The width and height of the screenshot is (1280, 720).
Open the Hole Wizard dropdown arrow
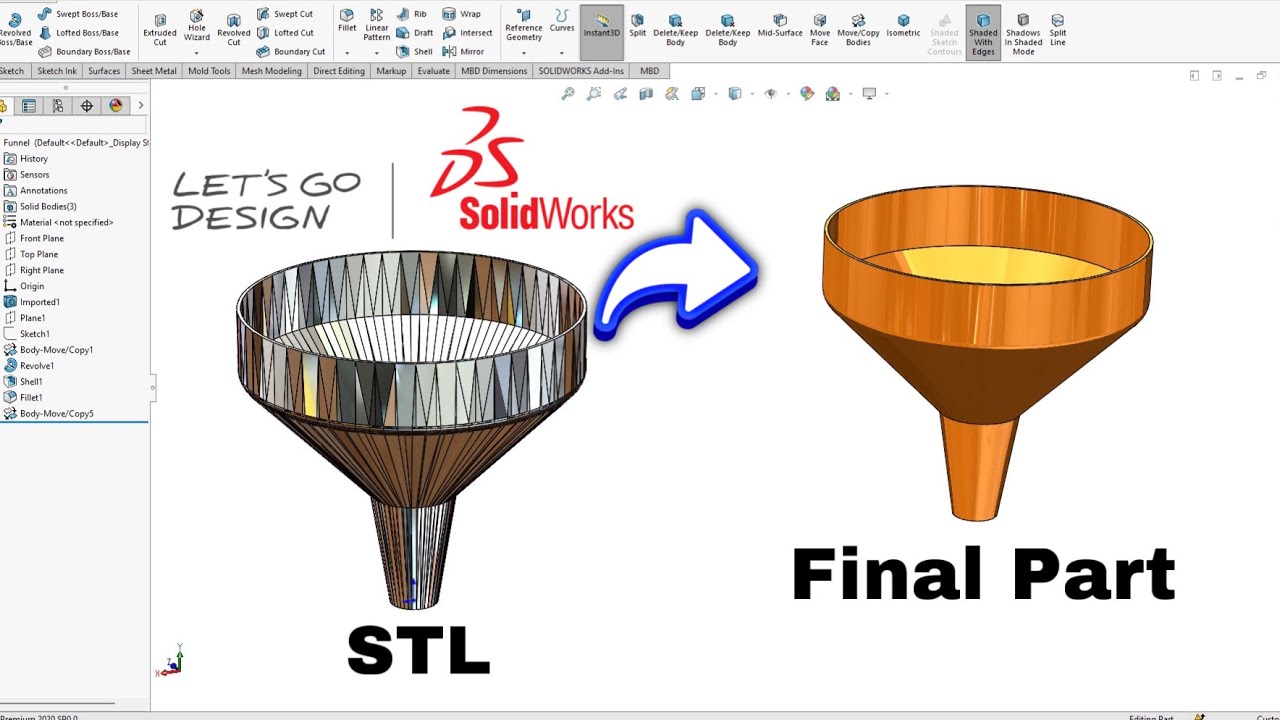[x=197, y=52]
